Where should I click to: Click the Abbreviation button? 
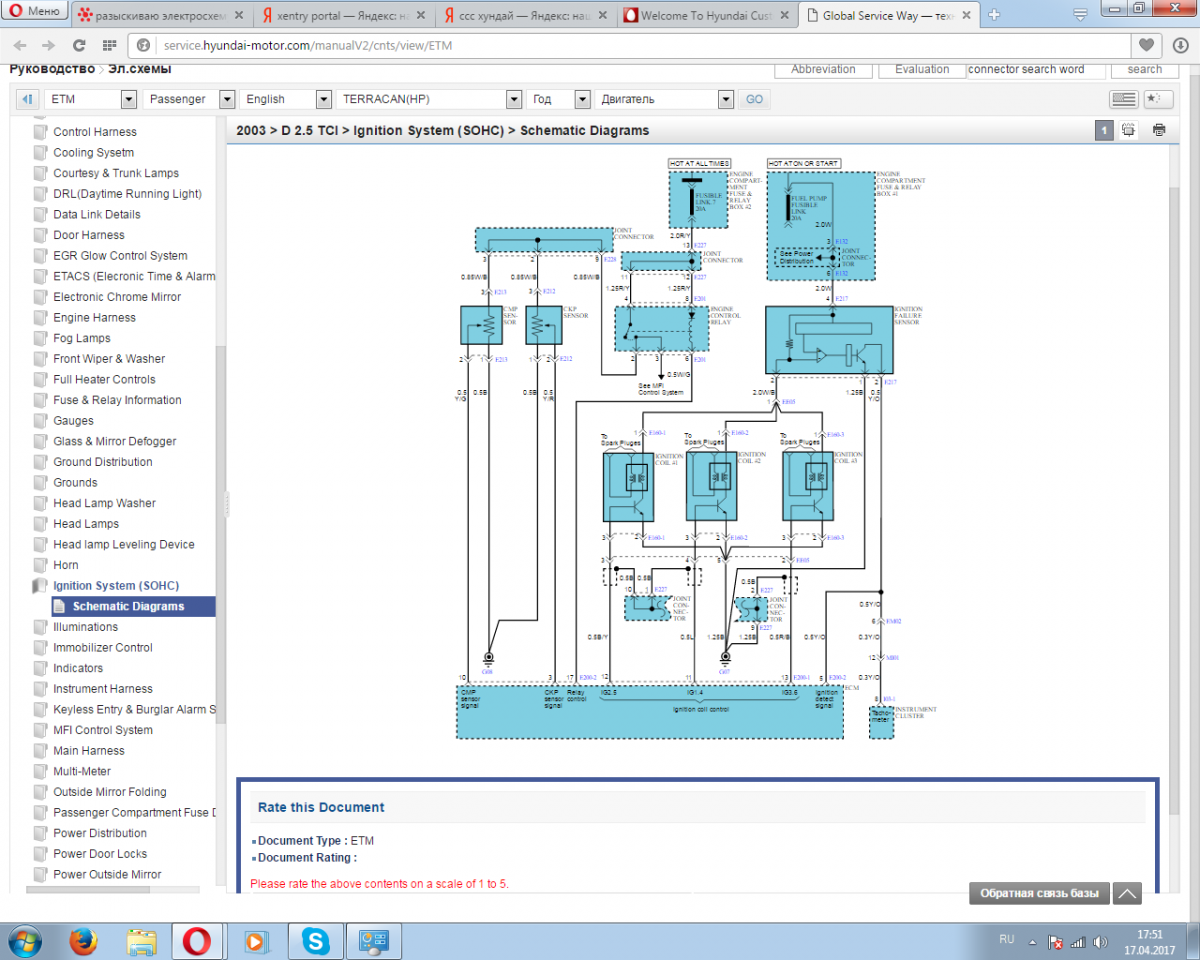coord(823,69)
